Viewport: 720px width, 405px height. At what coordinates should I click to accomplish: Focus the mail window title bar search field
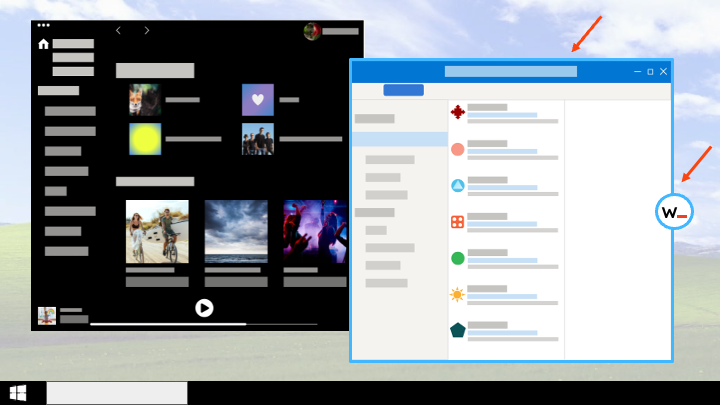click(x=511, y=71)
